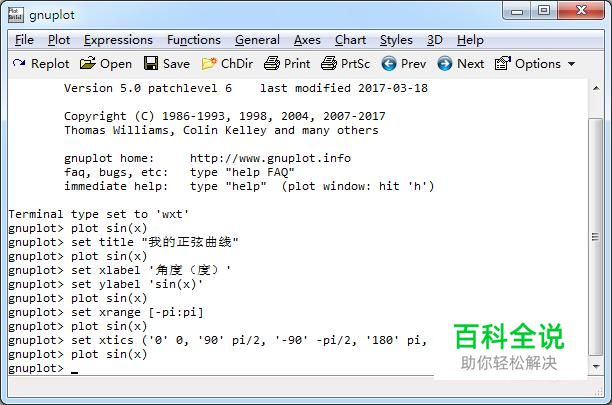Click the Version 5.0 patchlevel text

pos(148,88)
